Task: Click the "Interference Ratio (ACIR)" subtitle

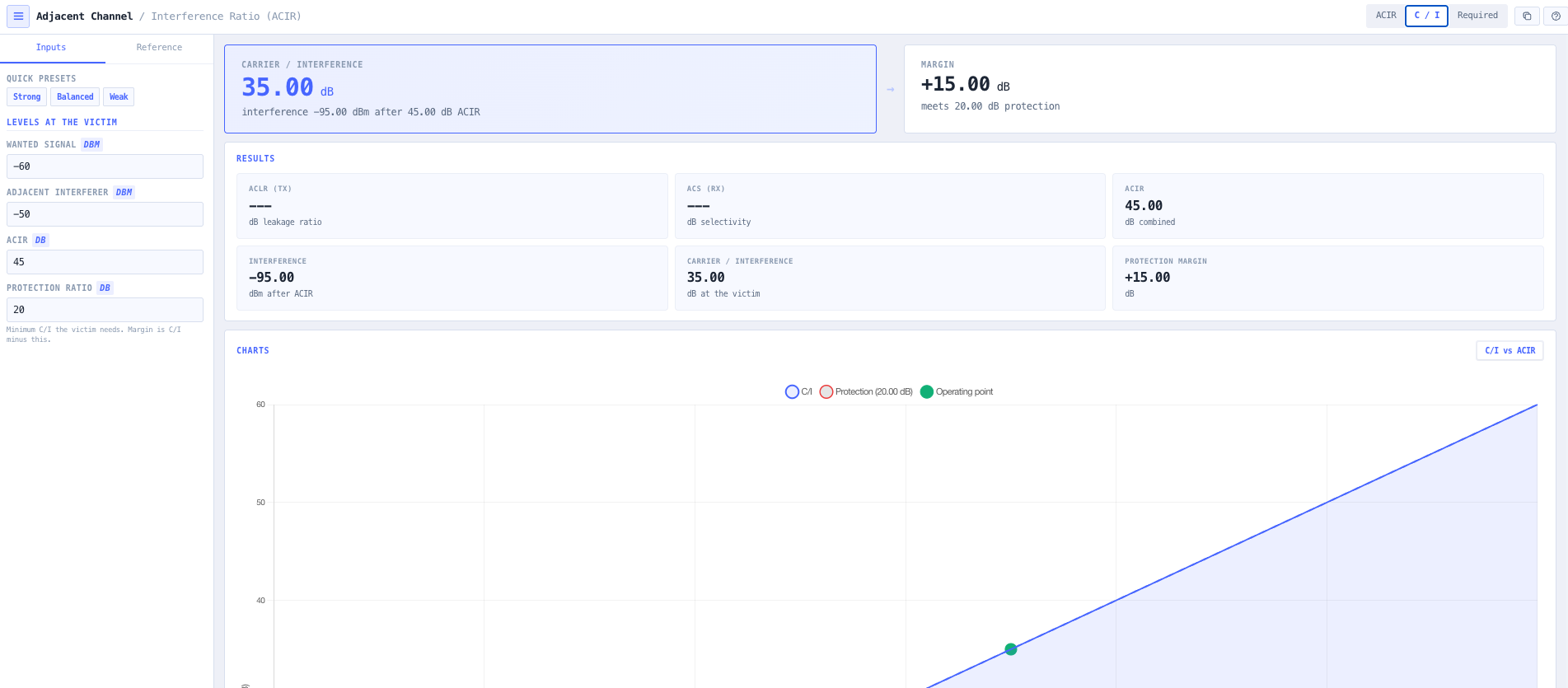Action: coord(227,16)
